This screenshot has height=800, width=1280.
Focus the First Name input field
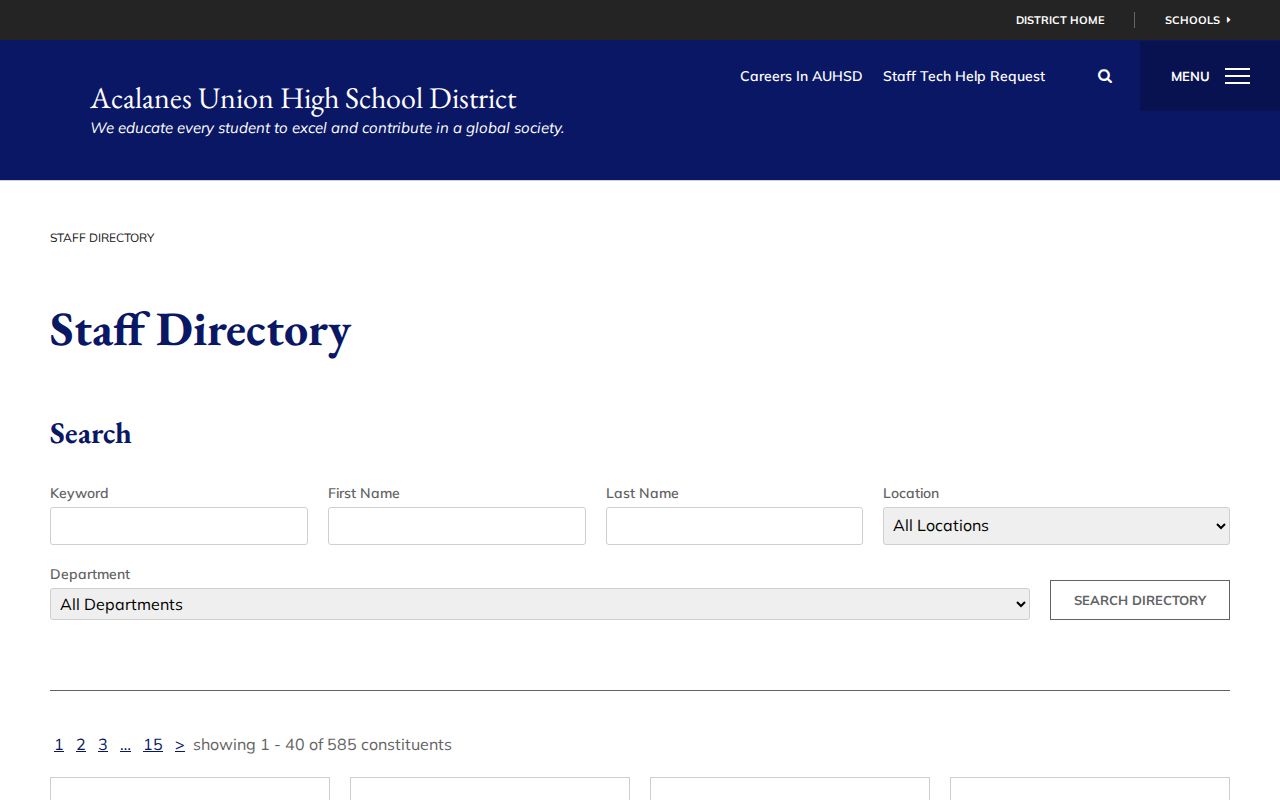click(x=457, y=526)
